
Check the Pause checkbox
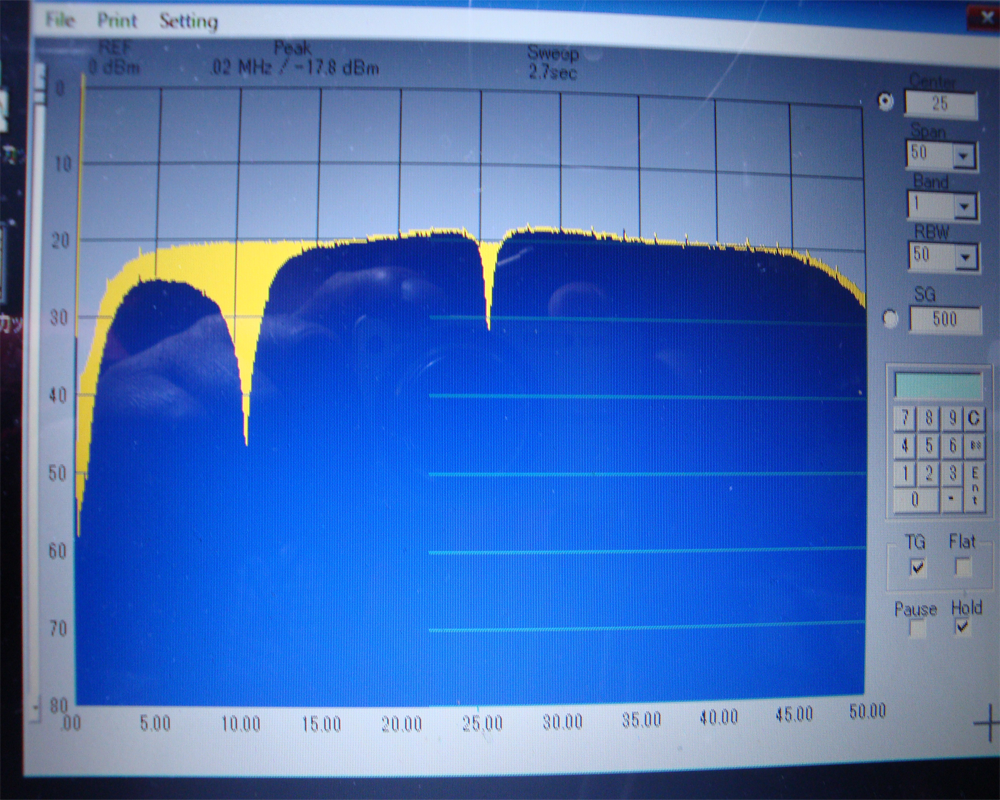point(917,629)
